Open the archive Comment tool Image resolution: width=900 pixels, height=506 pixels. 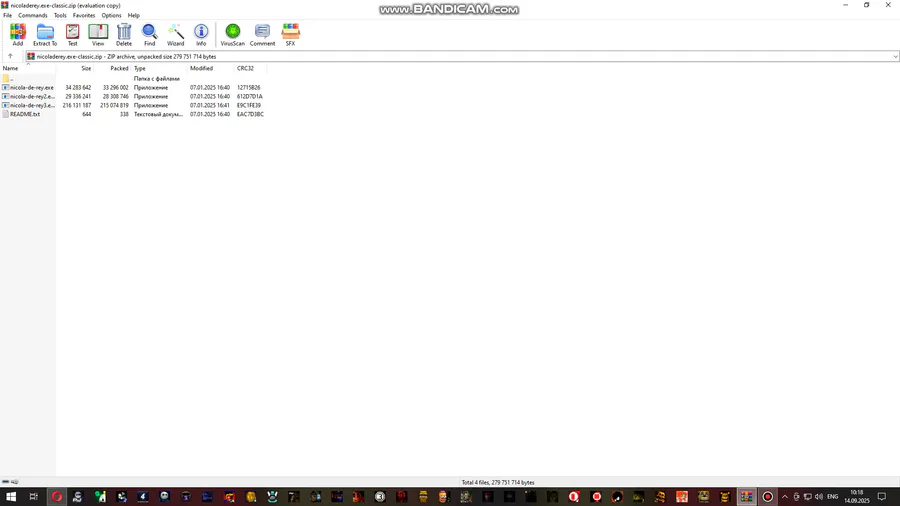262,34
